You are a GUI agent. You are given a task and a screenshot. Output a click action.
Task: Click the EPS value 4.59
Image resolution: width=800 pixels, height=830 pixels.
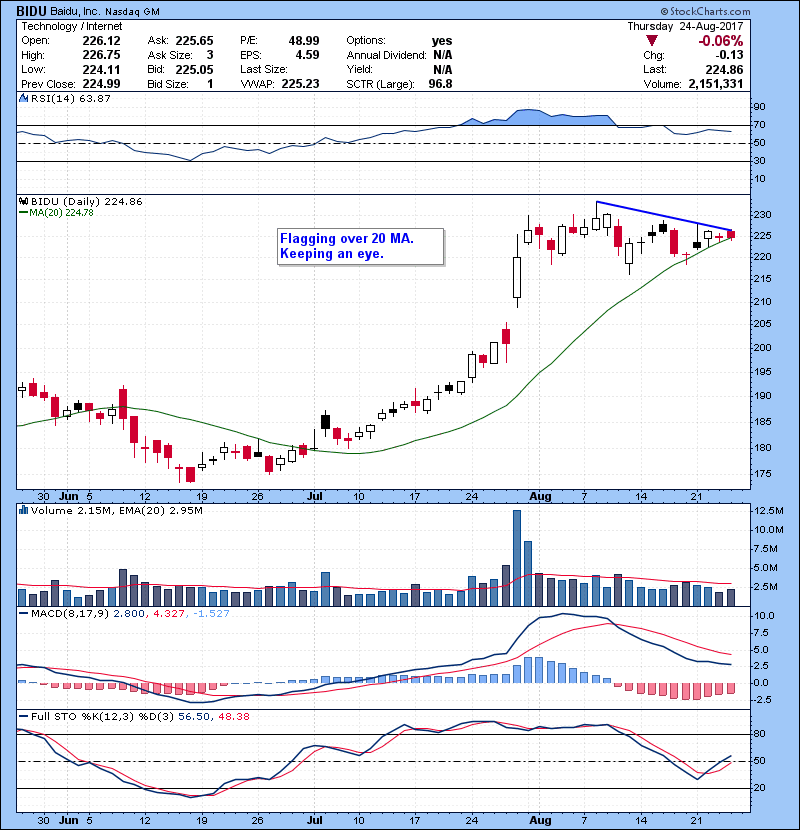(x=307, y=55)
